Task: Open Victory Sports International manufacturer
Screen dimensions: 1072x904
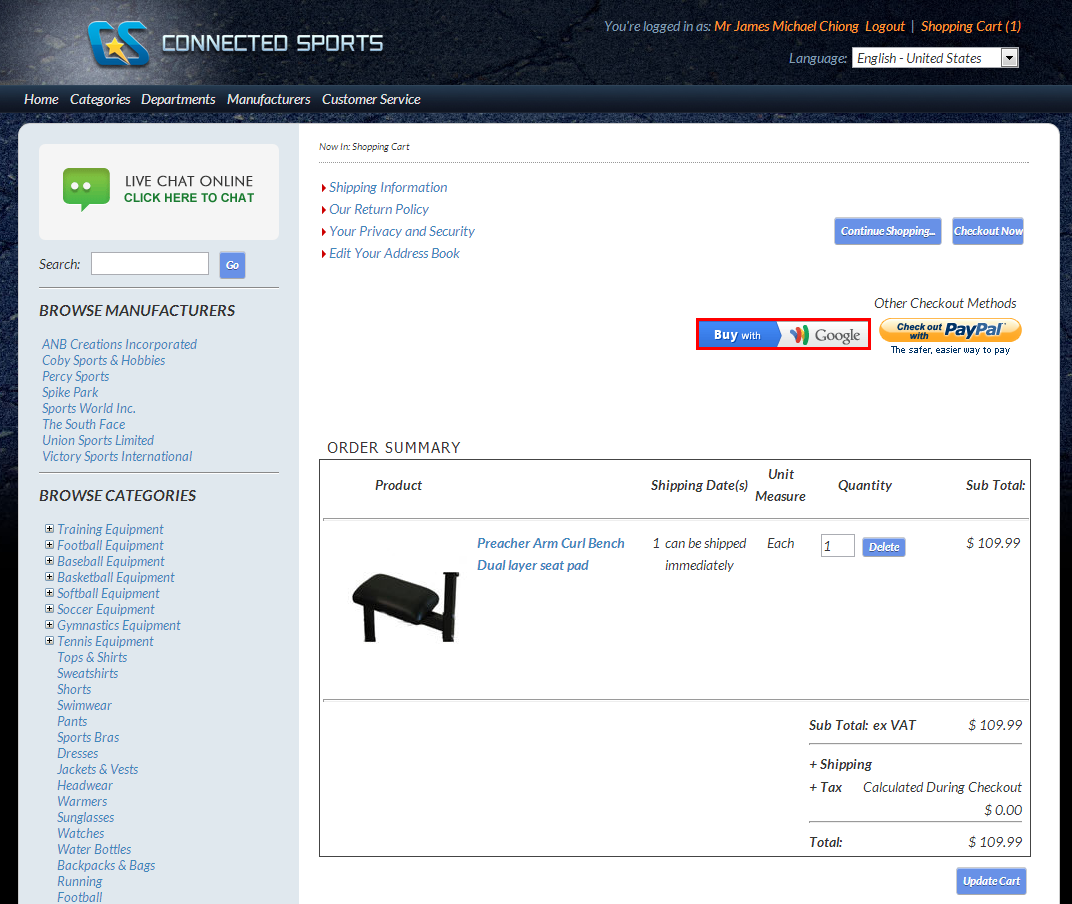Action: tap(117, 456)
